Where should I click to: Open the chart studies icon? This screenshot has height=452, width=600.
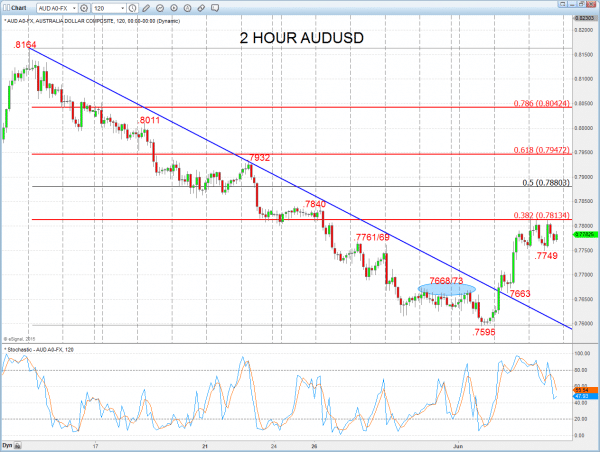click(160, 8)
